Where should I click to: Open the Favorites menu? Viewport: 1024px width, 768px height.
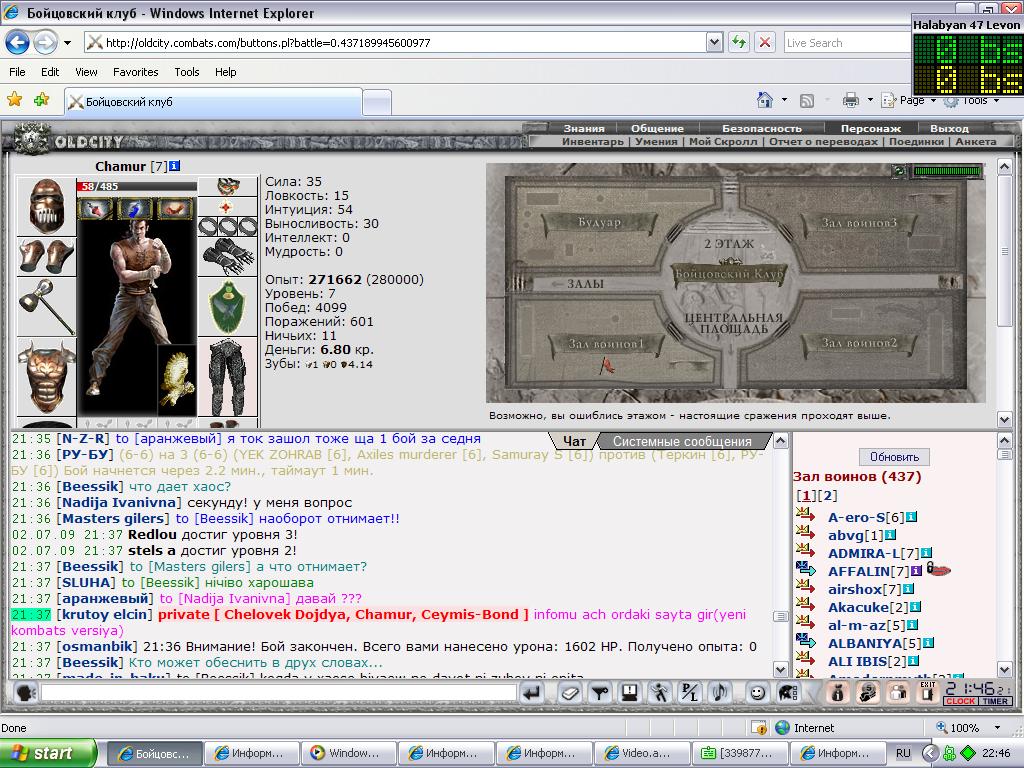(x=135, y=72)
